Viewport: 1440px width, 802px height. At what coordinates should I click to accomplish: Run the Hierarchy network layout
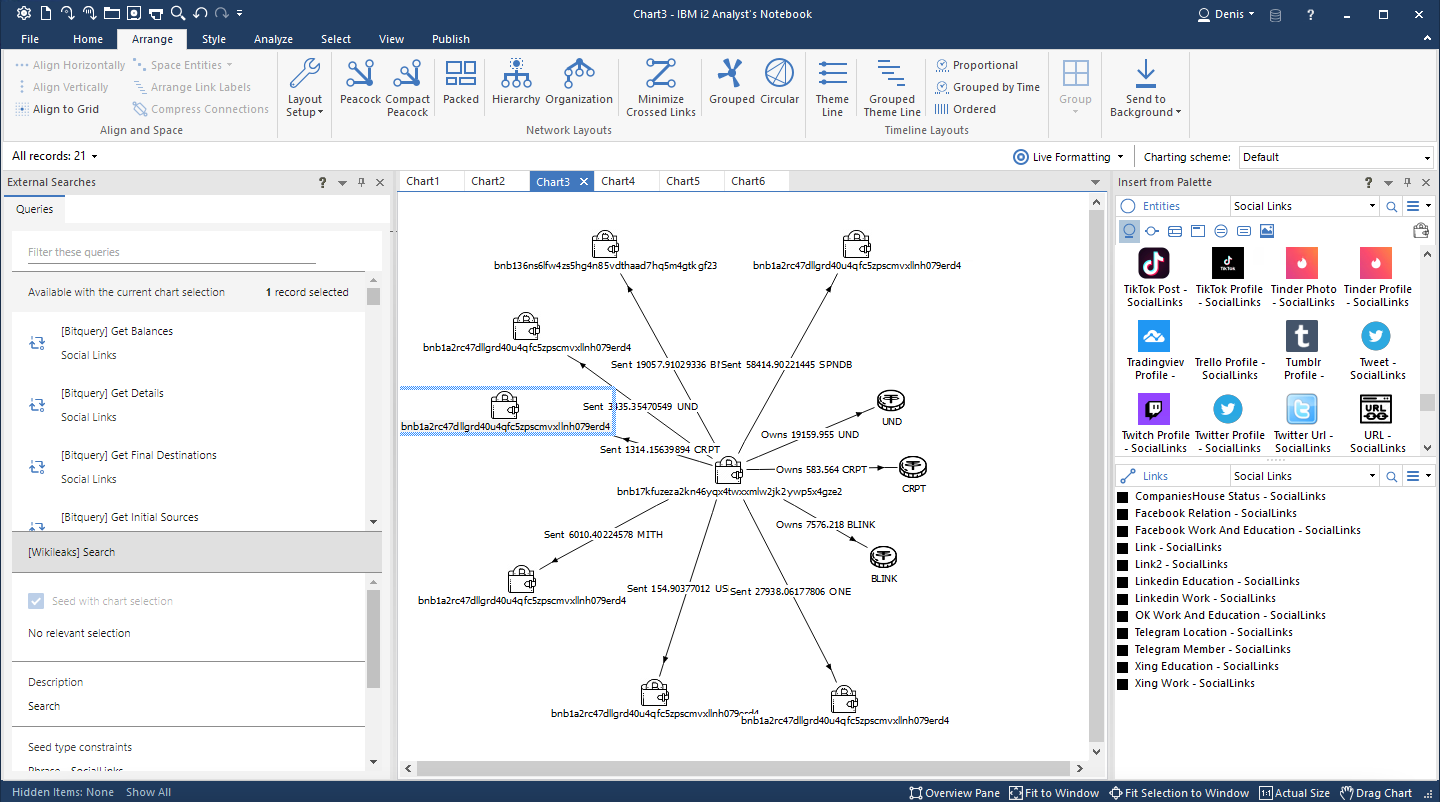[516, 86]
